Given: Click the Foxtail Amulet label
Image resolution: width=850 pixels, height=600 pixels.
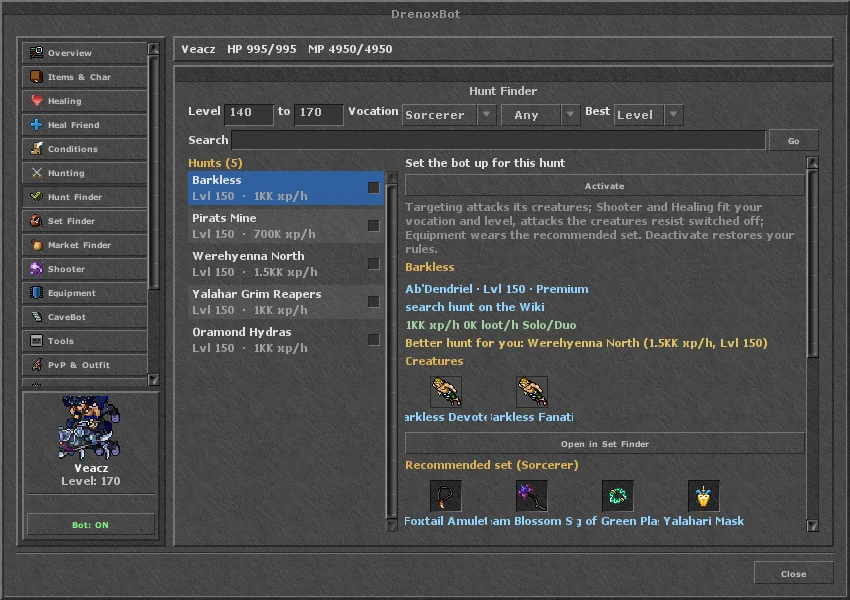Looking at the screenshot, I should (446, 521).
